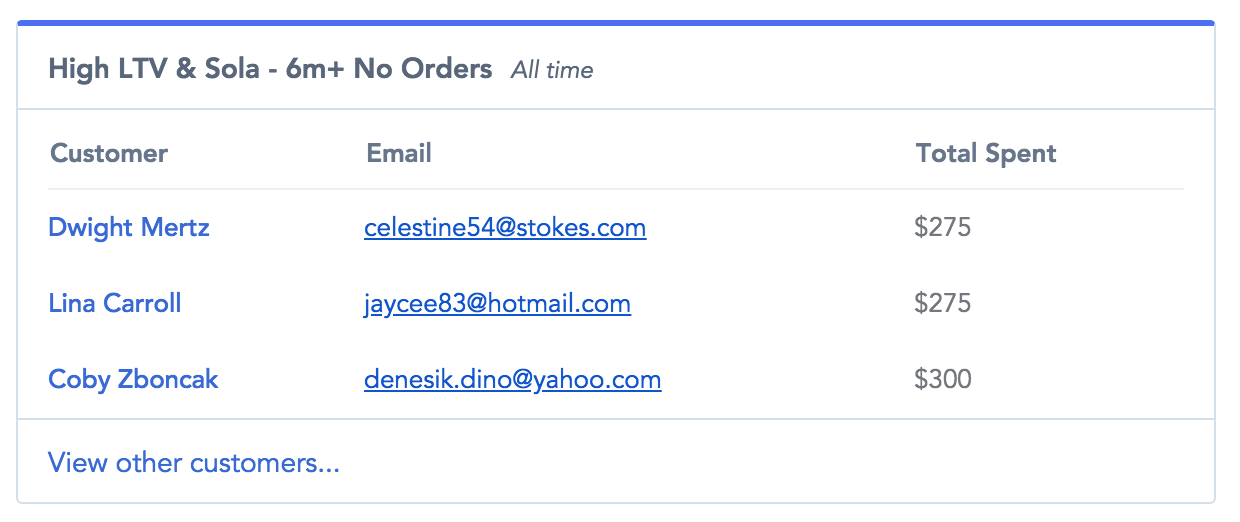The width and height of the screenshot is (1240, 522).
Task: Click the High LTV & Sola segment title
Action: click(x=270, y=69)
